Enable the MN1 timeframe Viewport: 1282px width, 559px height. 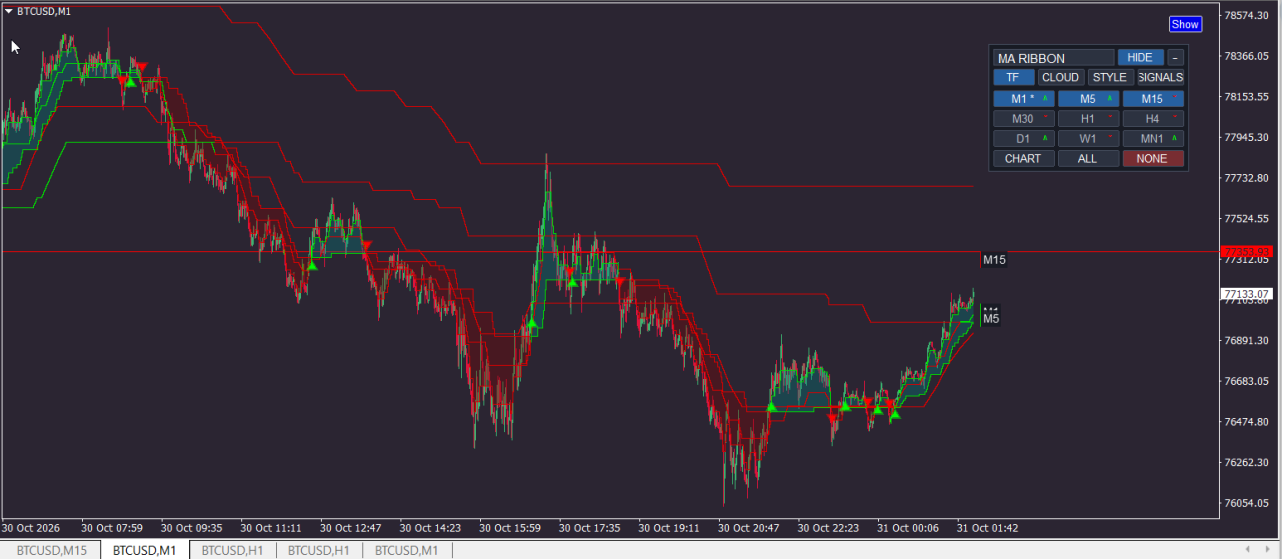(x=1153, y=139)
